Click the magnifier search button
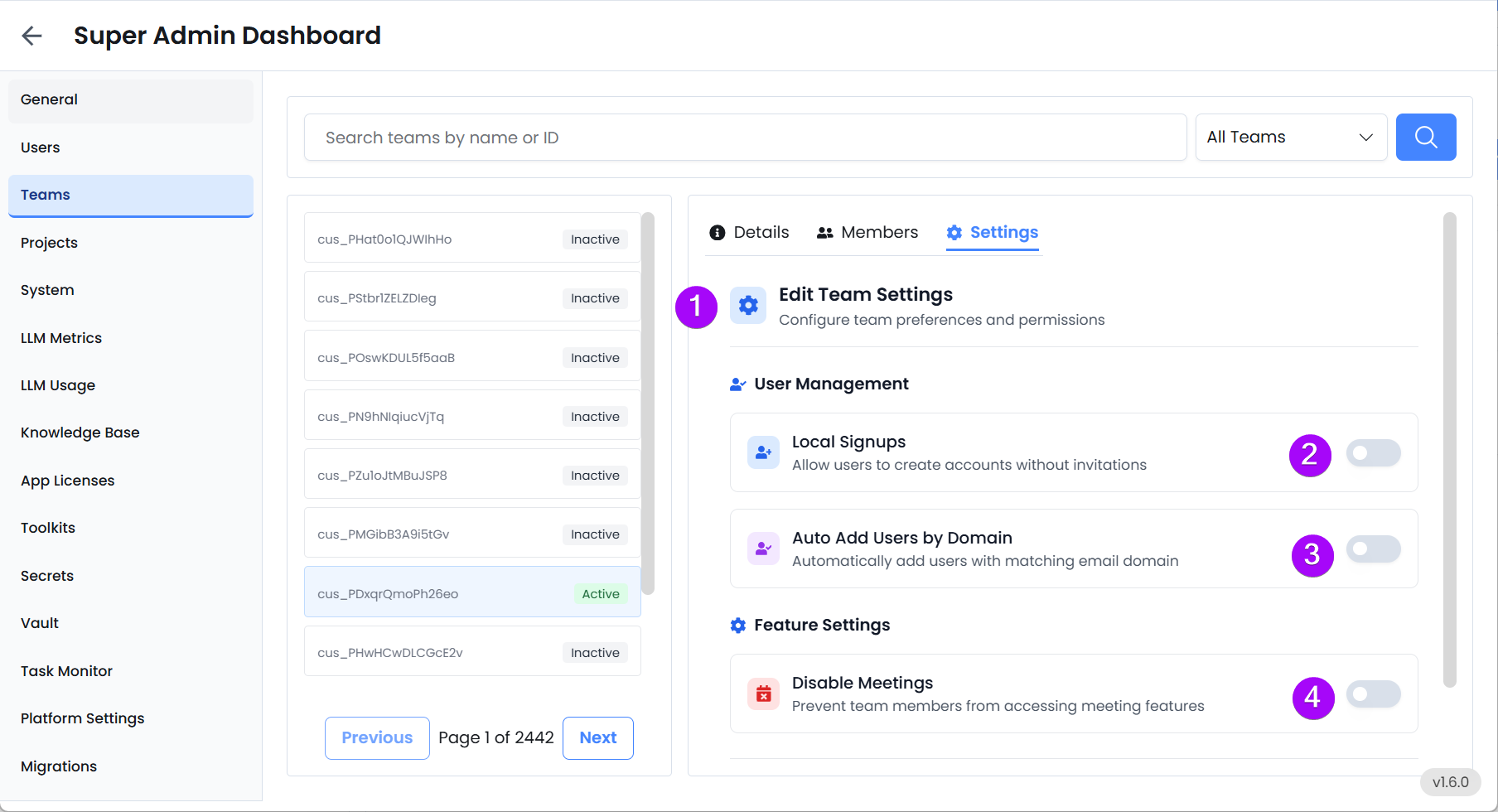The image size is (1498, 812). (1426, 137)
